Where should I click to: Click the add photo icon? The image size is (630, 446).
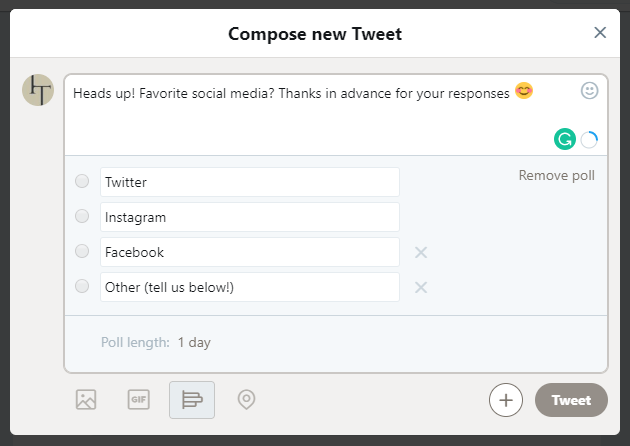[x=86, y=399]
